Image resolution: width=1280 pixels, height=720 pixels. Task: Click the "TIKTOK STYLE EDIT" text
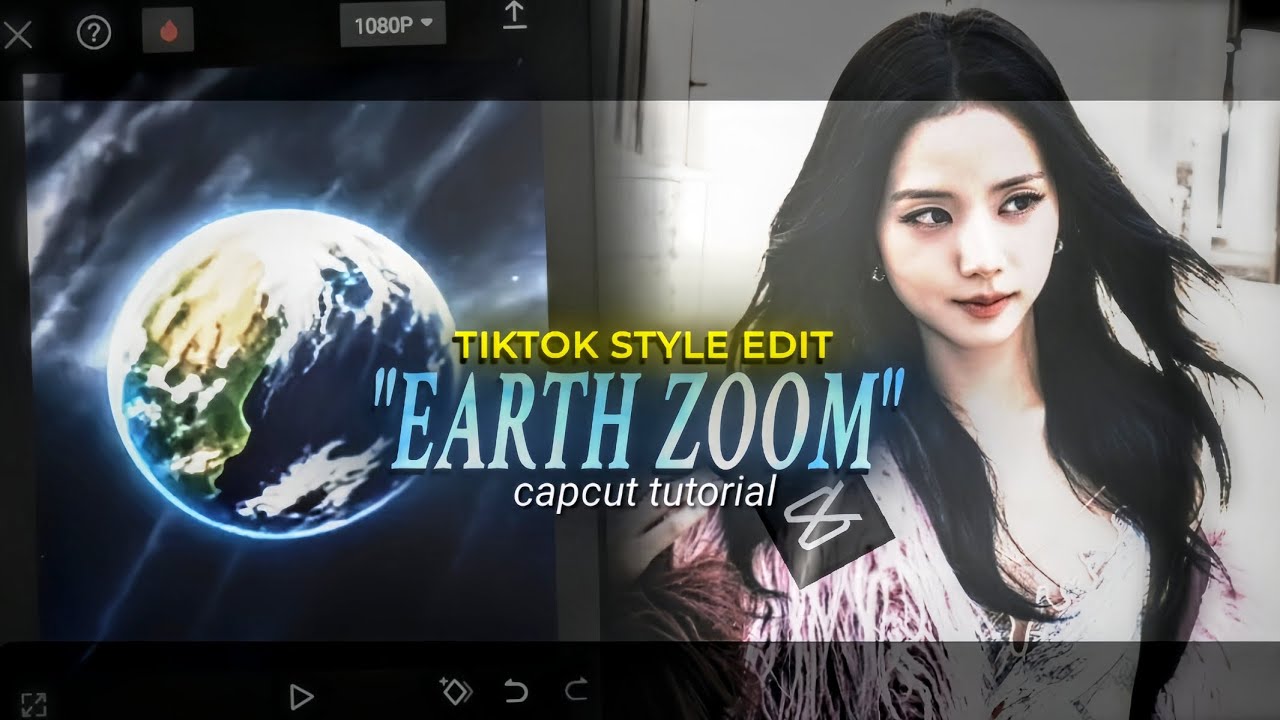click(x=642, y=346)
